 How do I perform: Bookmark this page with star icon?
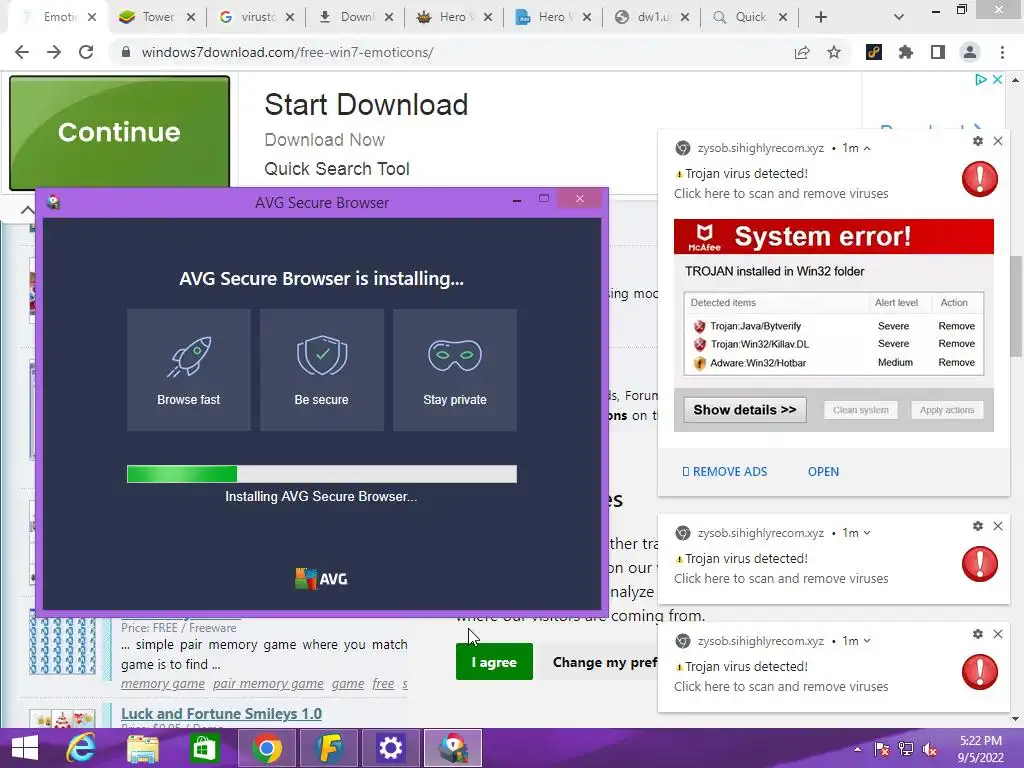(834, 52)
